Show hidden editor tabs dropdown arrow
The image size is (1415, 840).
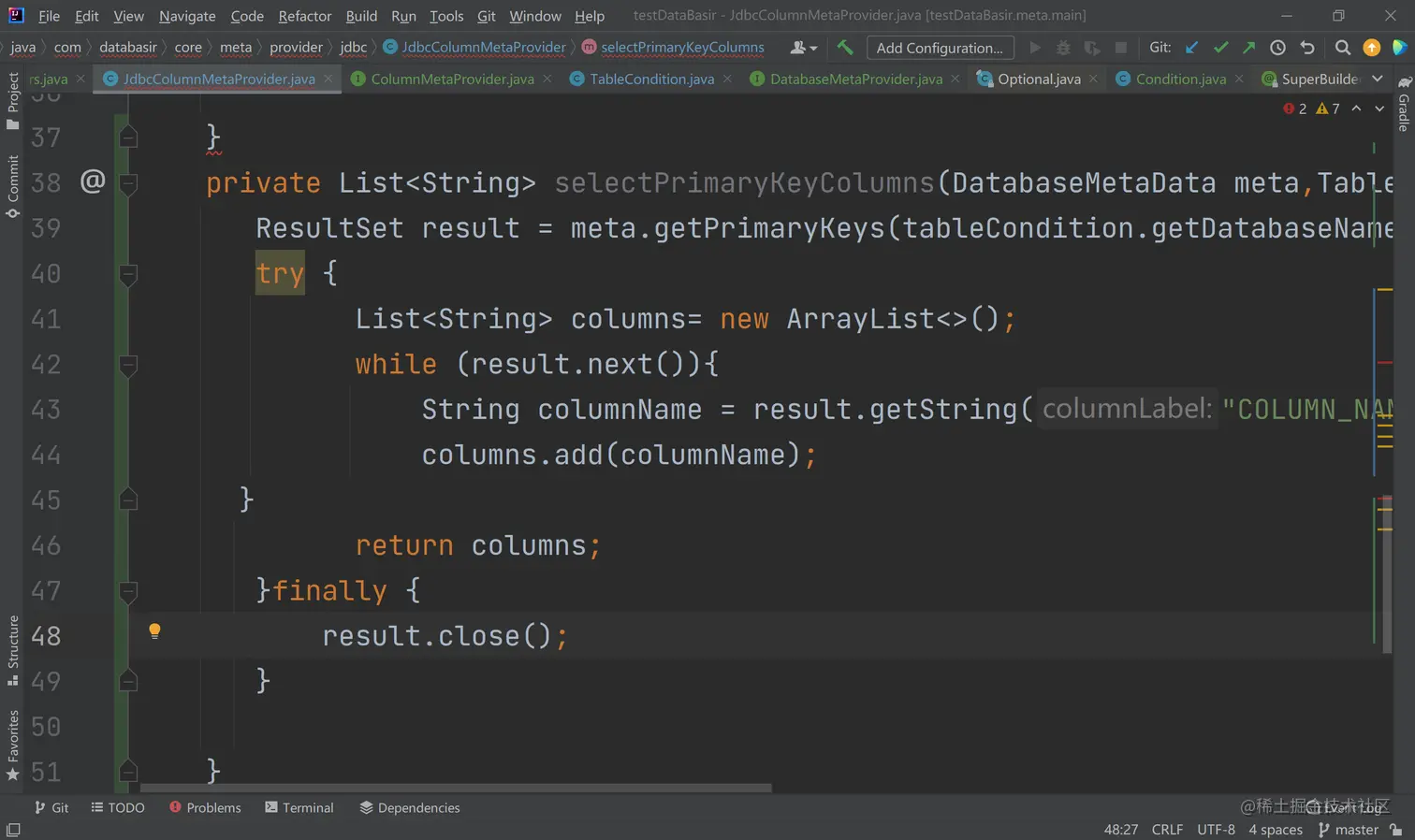[1378, 79]
